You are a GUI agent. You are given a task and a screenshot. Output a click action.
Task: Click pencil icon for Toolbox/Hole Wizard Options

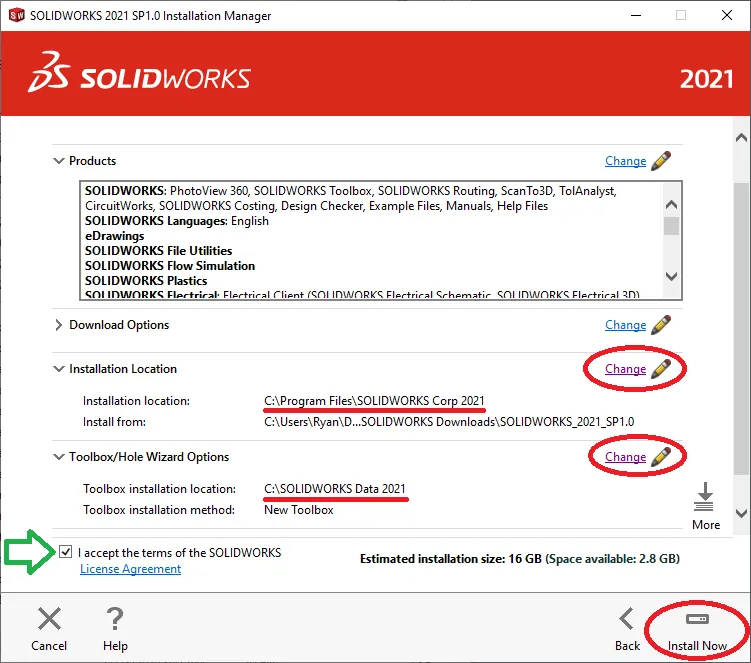(661, 457)
